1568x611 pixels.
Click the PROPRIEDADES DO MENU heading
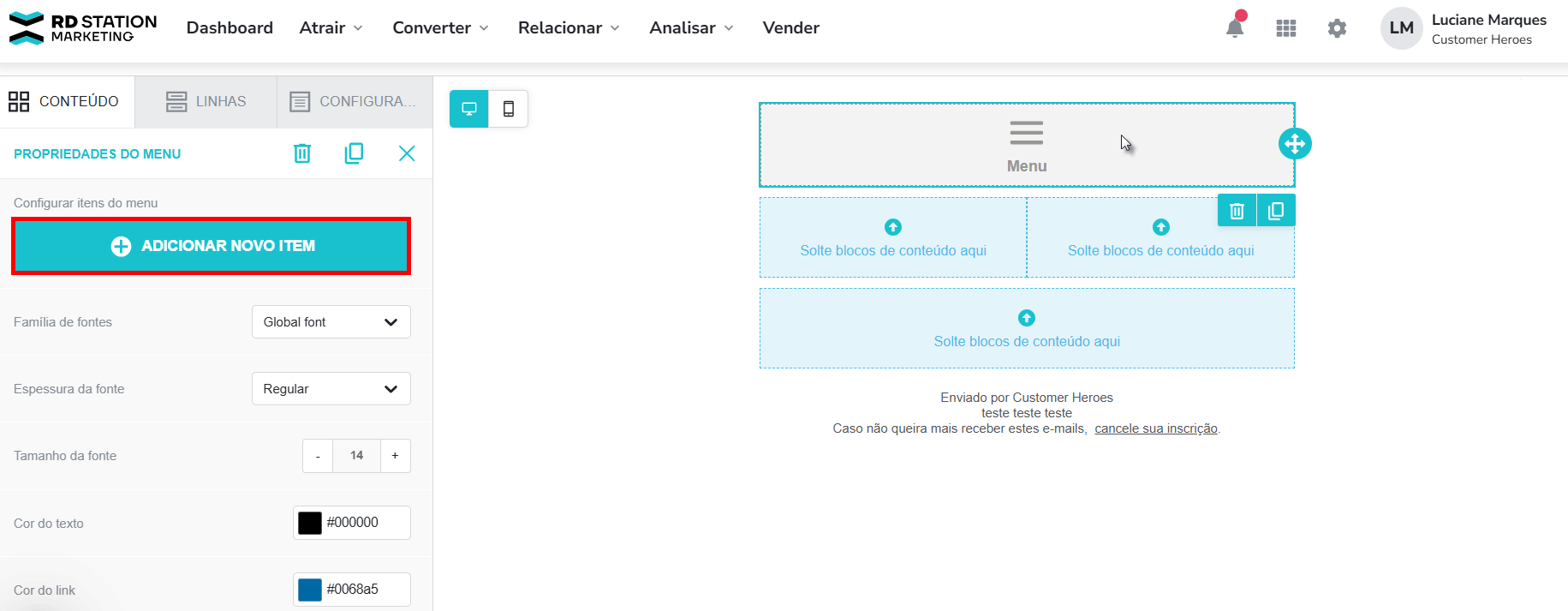pyautogui.click(x=98, y=154)
